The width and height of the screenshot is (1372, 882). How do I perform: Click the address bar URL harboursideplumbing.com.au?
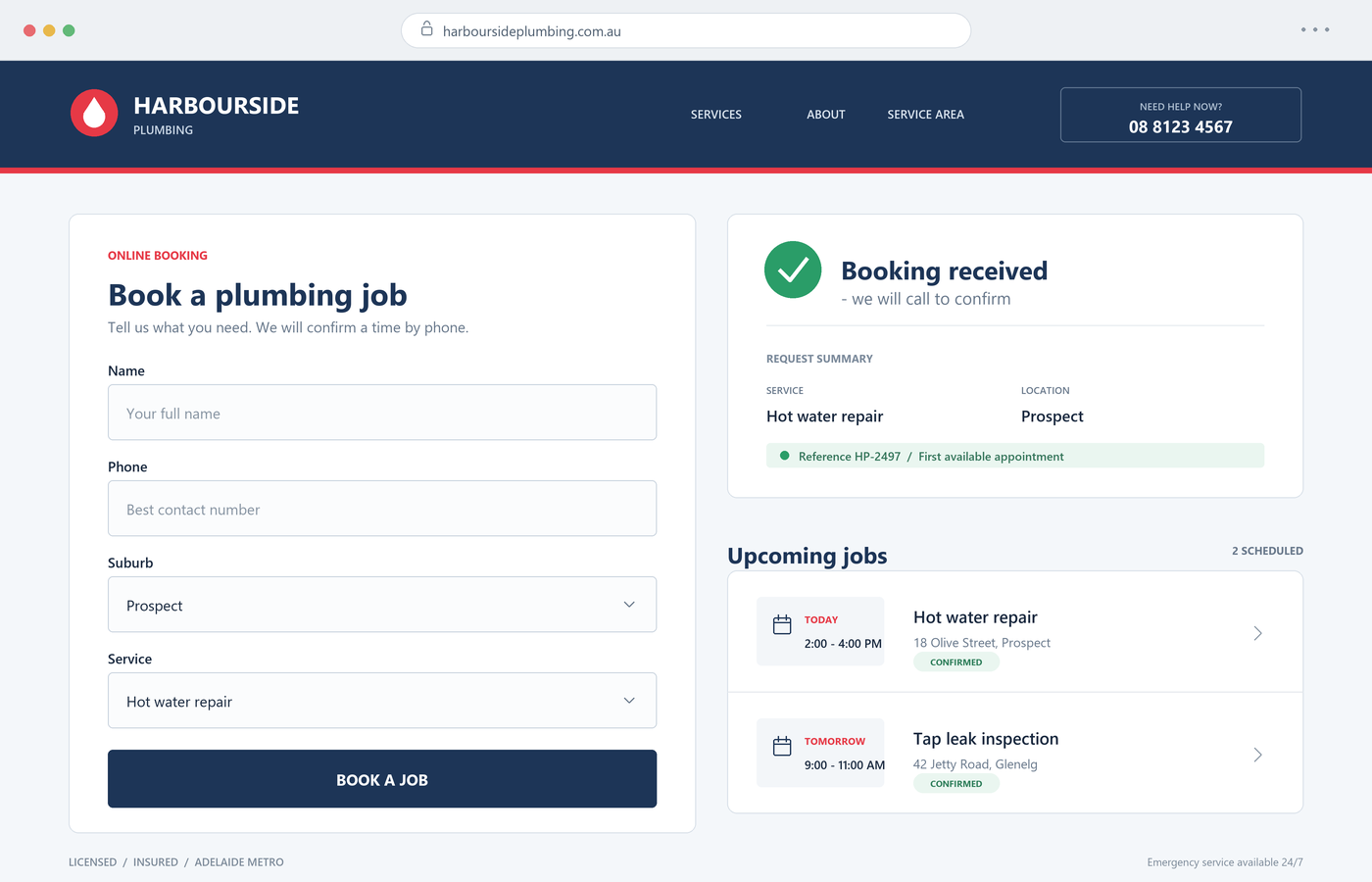click(x=532, y=31)
